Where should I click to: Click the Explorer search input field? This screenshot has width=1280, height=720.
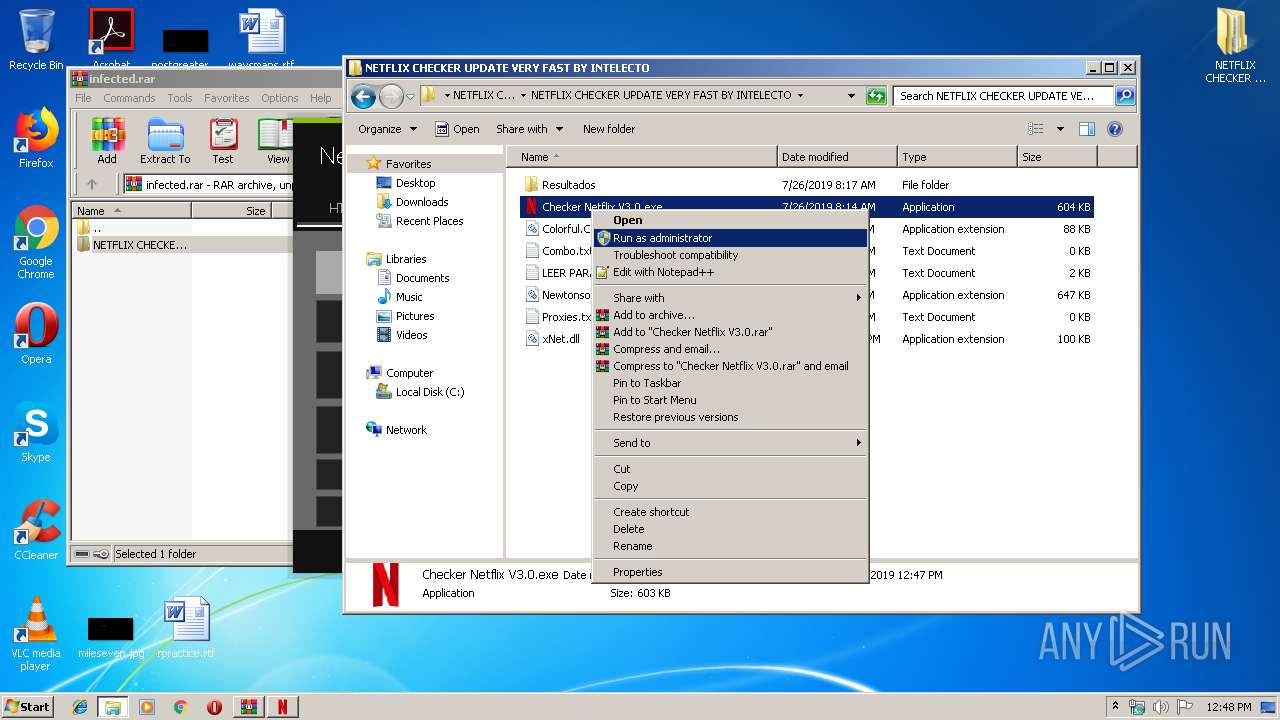tap(1003, 96)
